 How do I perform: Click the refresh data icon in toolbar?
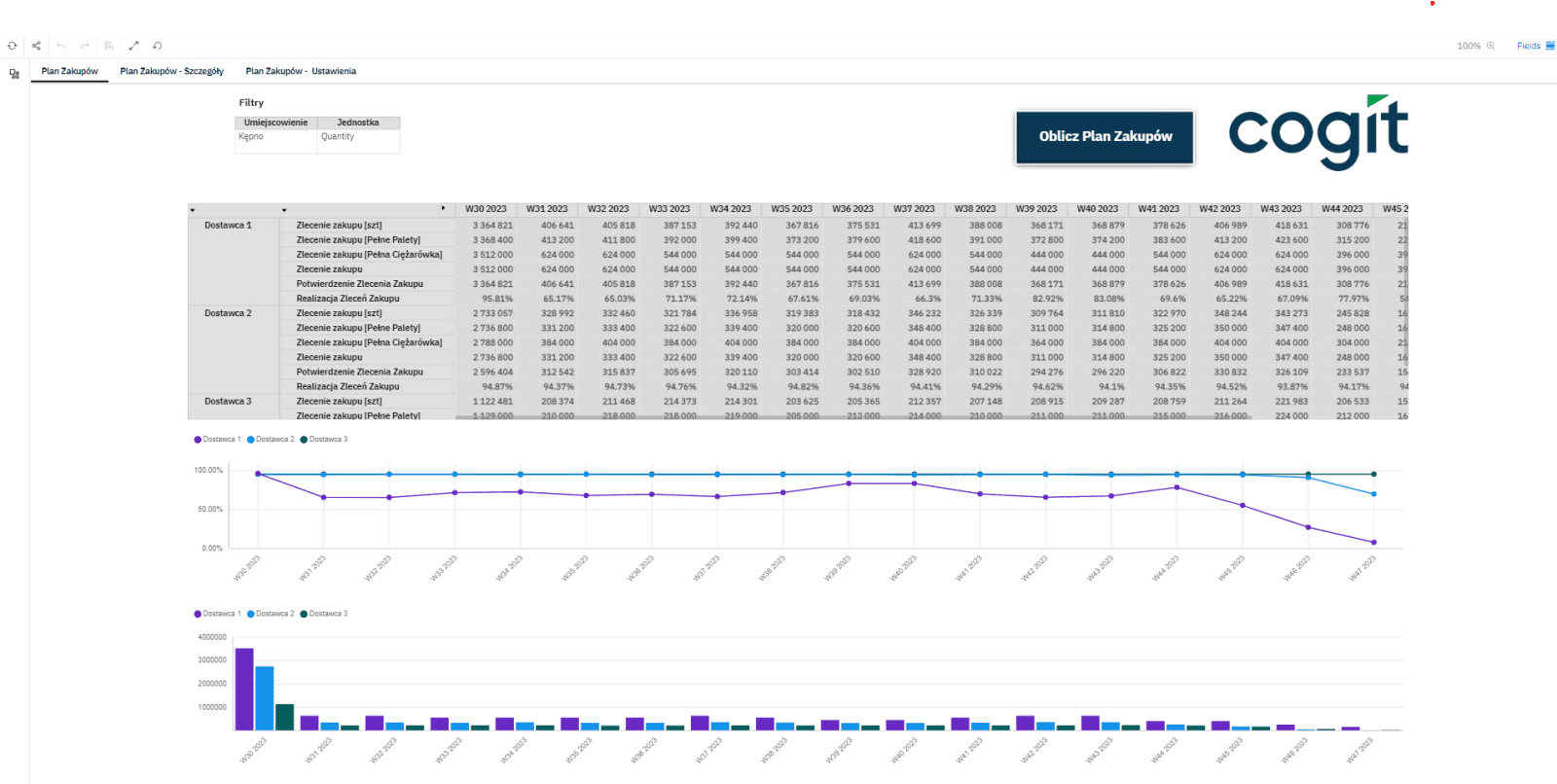click(13, 46)
